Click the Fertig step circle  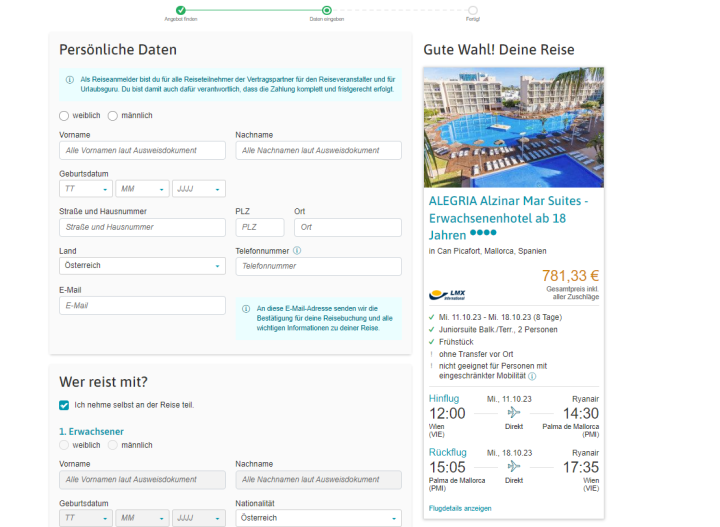click(472, 10)
